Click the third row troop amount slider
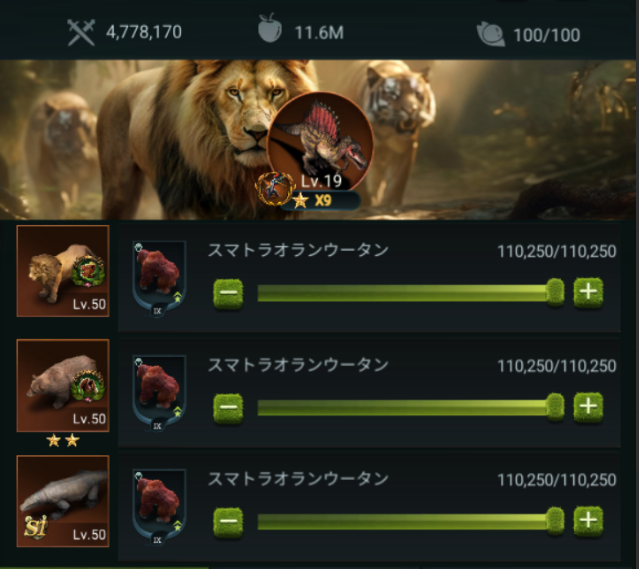639x569 pixels. [x=411, y=522]
